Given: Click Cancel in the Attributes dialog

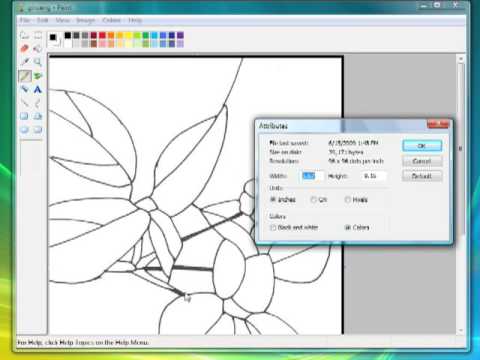Looking at the screenshot, I should point(422,161).
